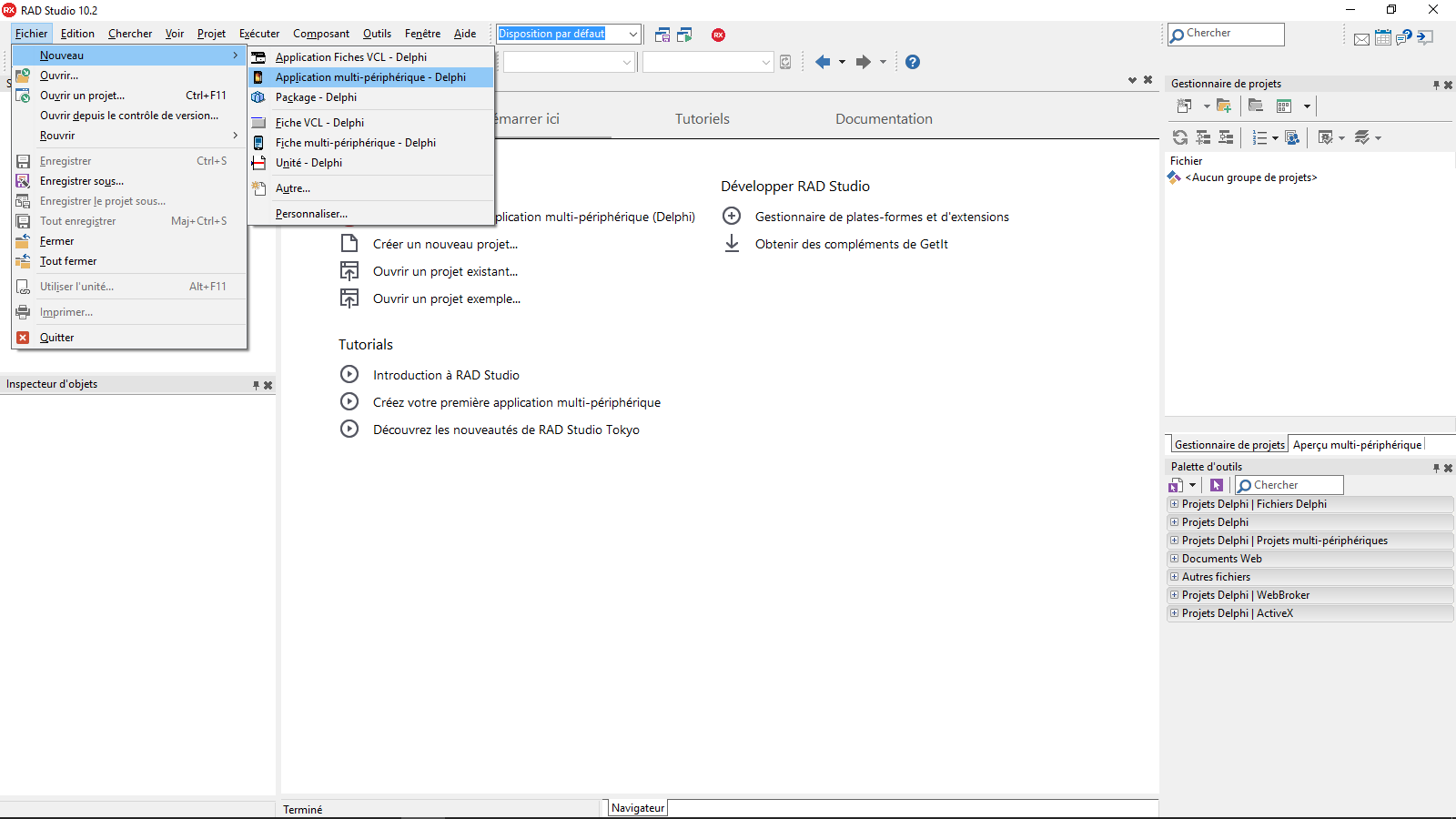Click the add folder with plus icon
The height and width of the screenshot is (819, 1456).
(x=1224, y=106)
